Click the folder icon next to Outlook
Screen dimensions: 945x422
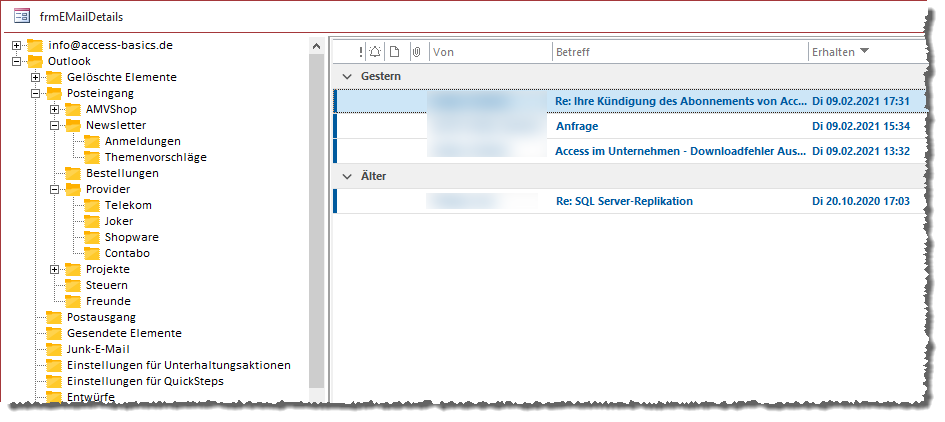tap(36, 61)
